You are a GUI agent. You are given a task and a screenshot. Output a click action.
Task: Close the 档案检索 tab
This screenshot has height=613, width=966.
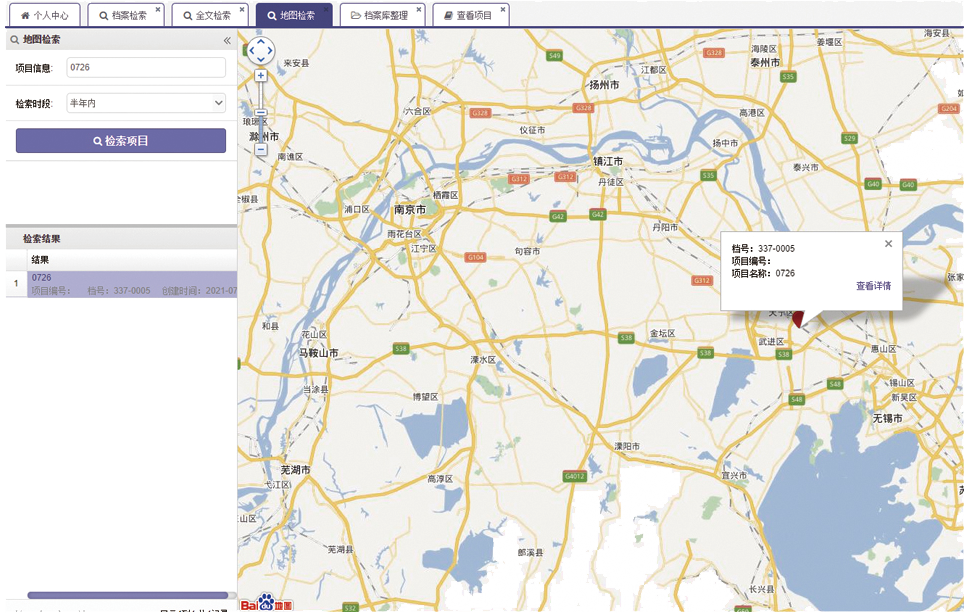pos(158,10)
